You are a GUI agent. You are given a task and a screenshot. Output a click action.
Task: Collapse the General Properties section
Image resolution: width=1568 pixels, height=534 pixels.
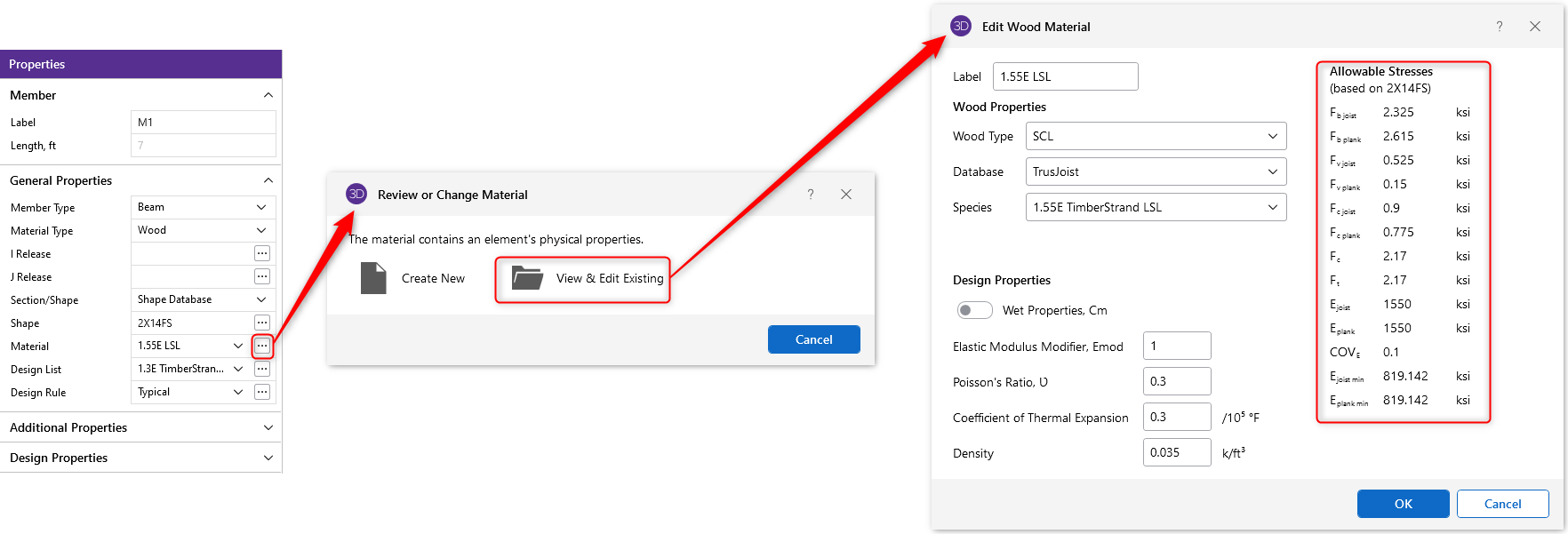[x=268, y=180]
